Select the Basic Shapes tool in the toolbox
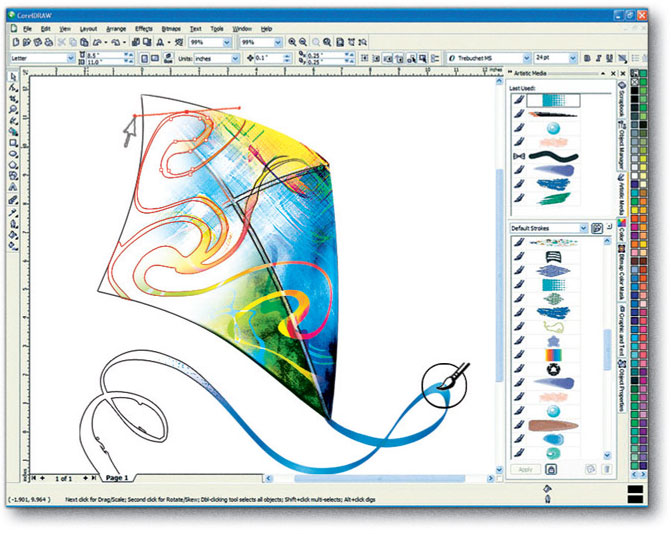The height and width of the screenshot is (534, 671). click(13, 176)
